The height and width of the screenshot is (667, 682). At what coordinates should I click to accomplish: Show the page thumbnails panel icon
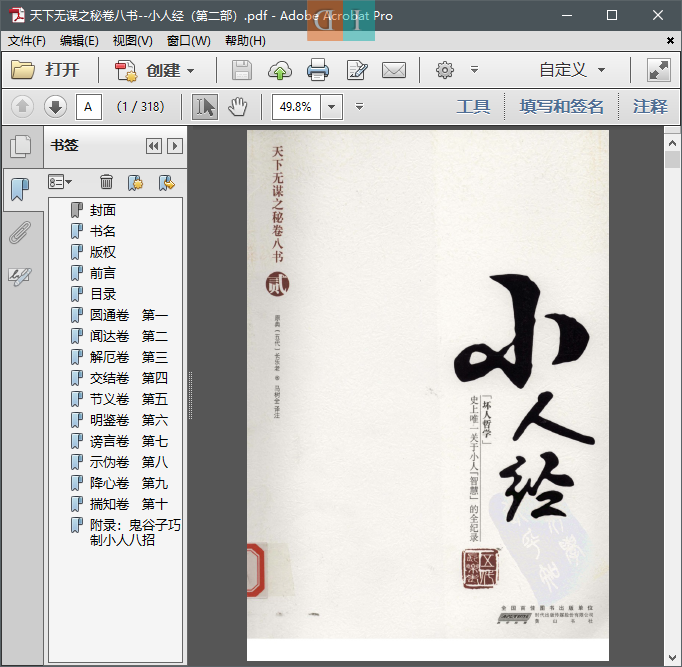21,147
